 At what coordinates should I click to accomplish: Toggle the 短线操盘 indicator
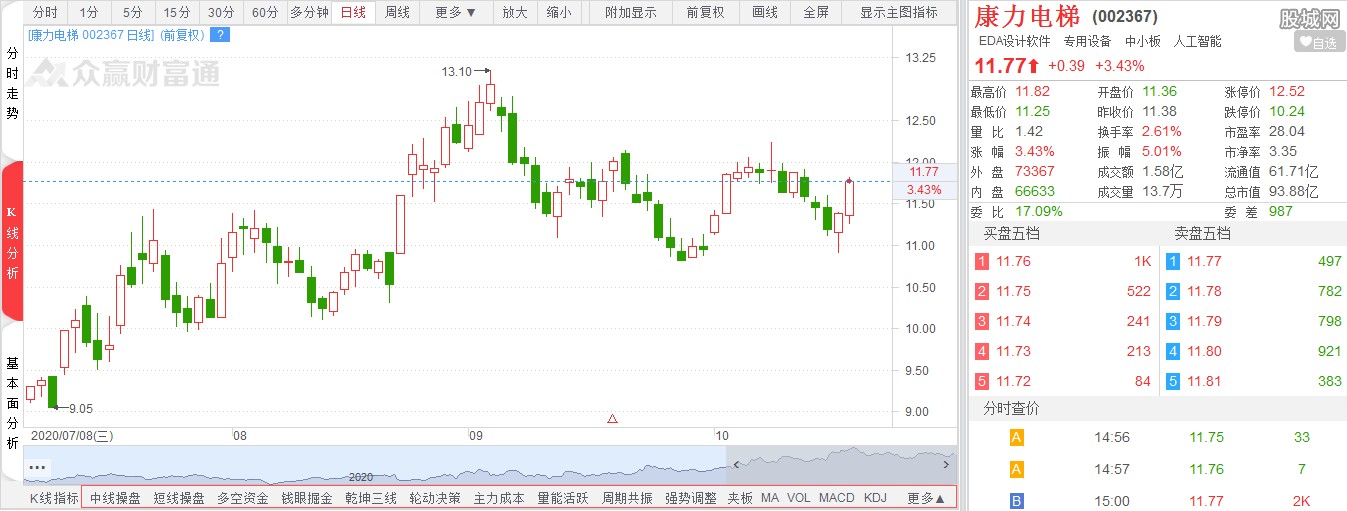pyautogui.click(x=179, y=498)
